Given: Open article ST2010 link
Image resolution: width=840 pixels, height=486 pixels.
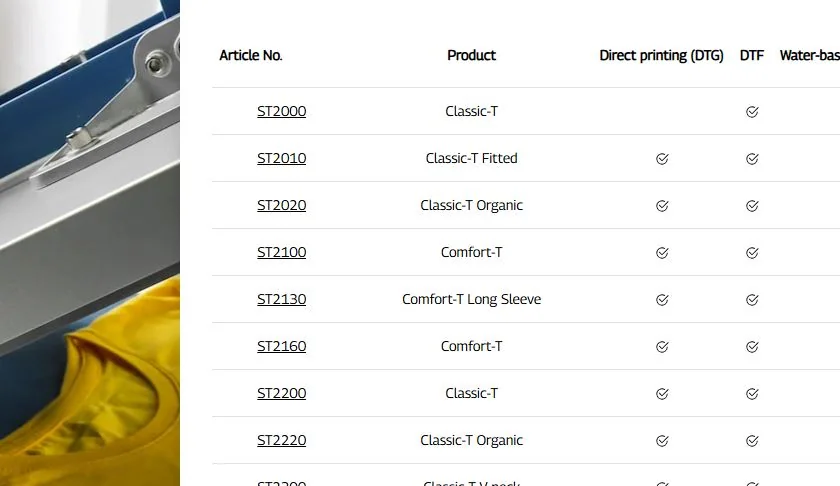Looking at the screenshot, I should (281, 159).
